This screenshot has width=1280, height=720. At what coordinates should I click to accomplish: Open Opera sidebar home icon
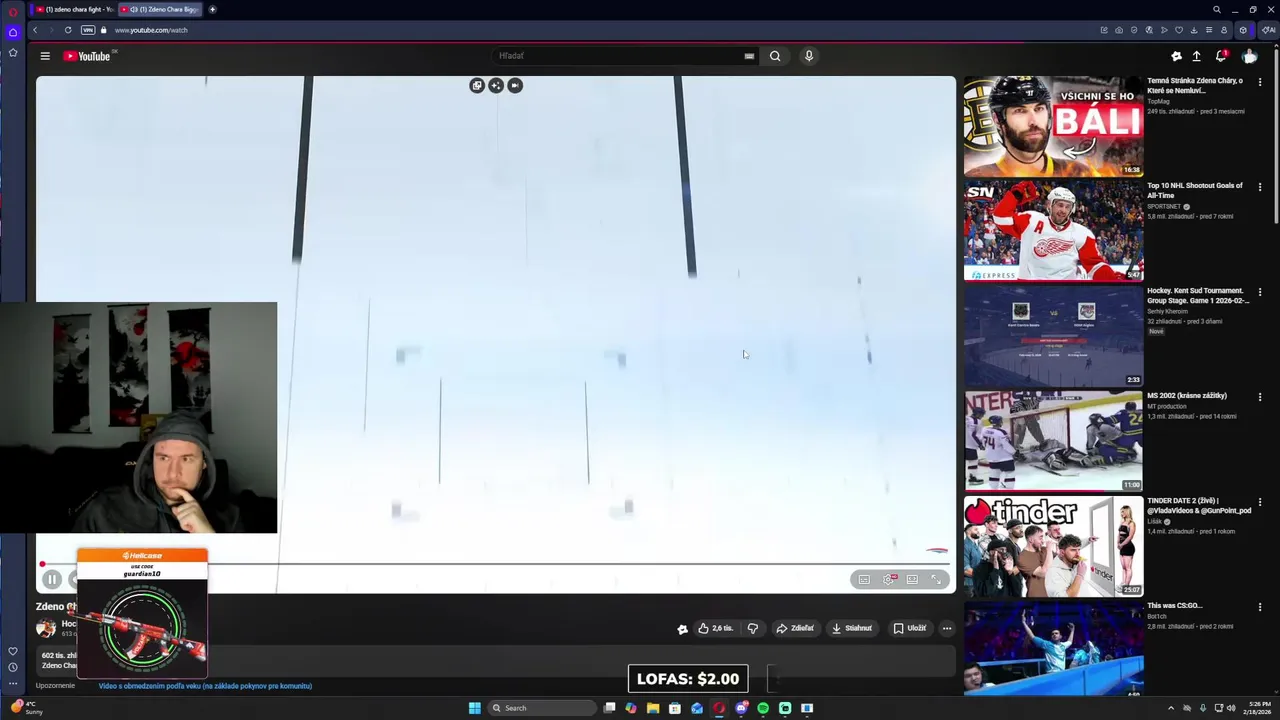pyautogui.click(x=12, y=32)
